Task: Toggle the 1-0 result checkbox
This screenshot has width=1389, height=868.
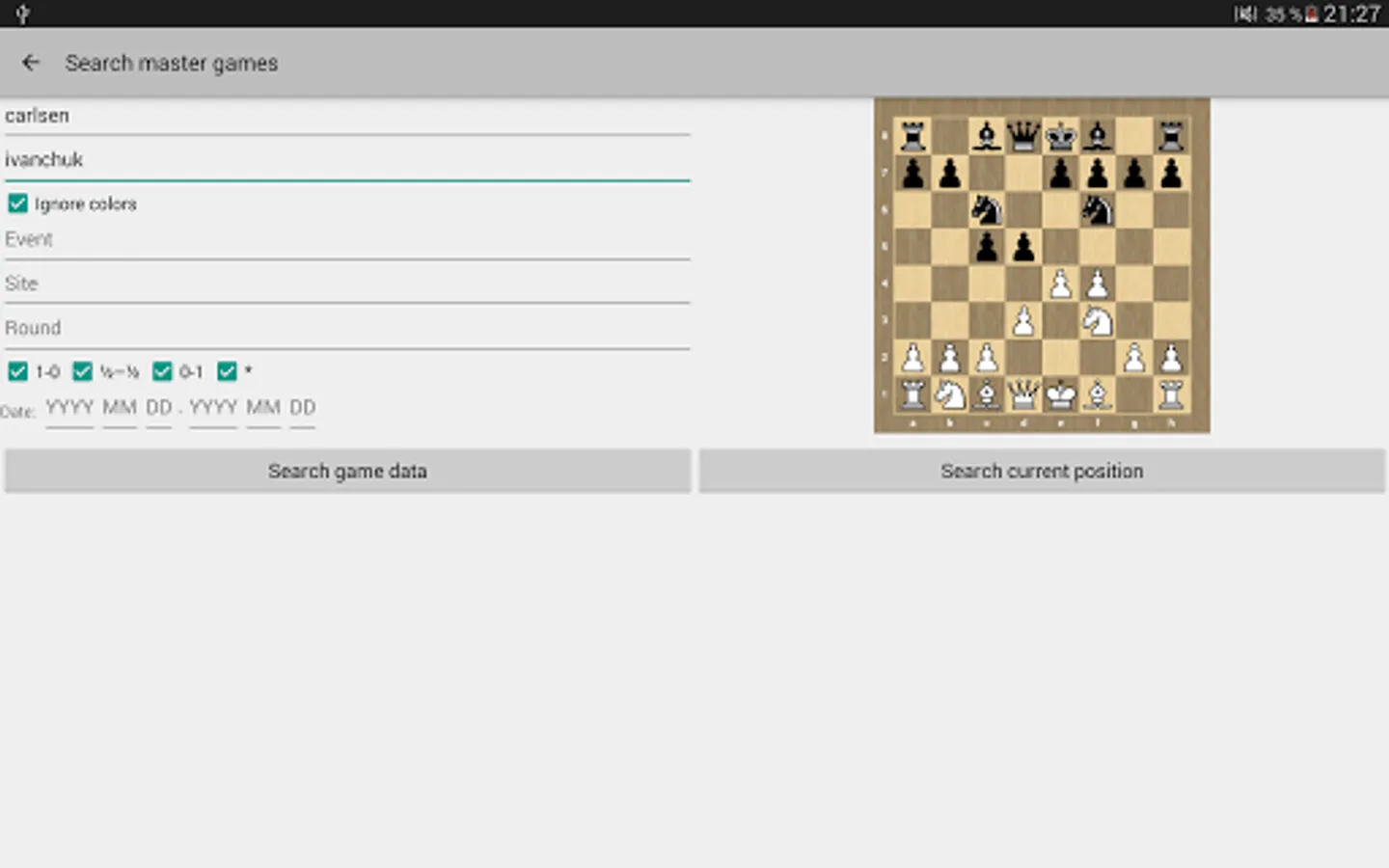Action: [x=17, y=371]
